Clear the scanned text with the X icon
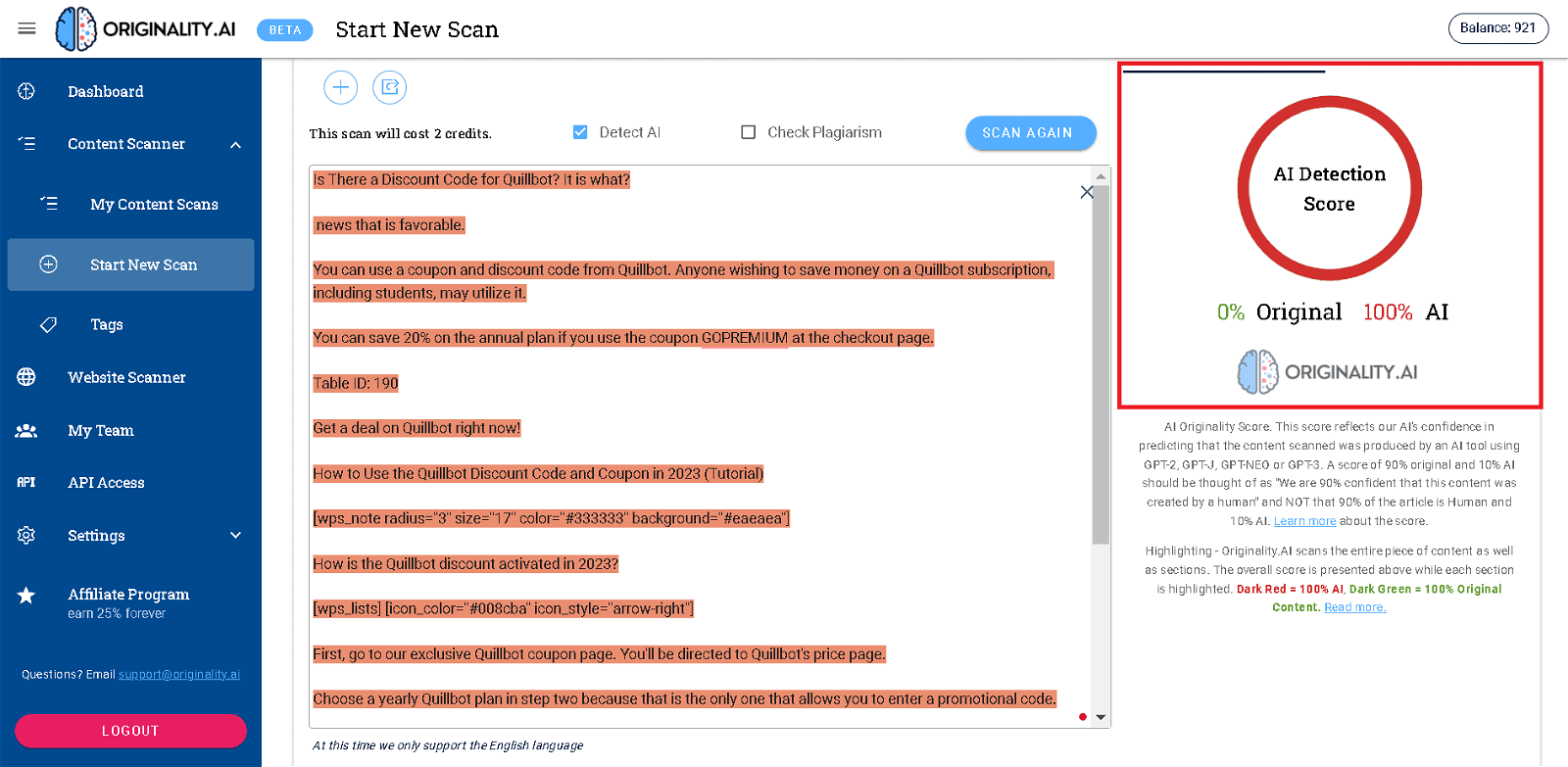 1087,192
